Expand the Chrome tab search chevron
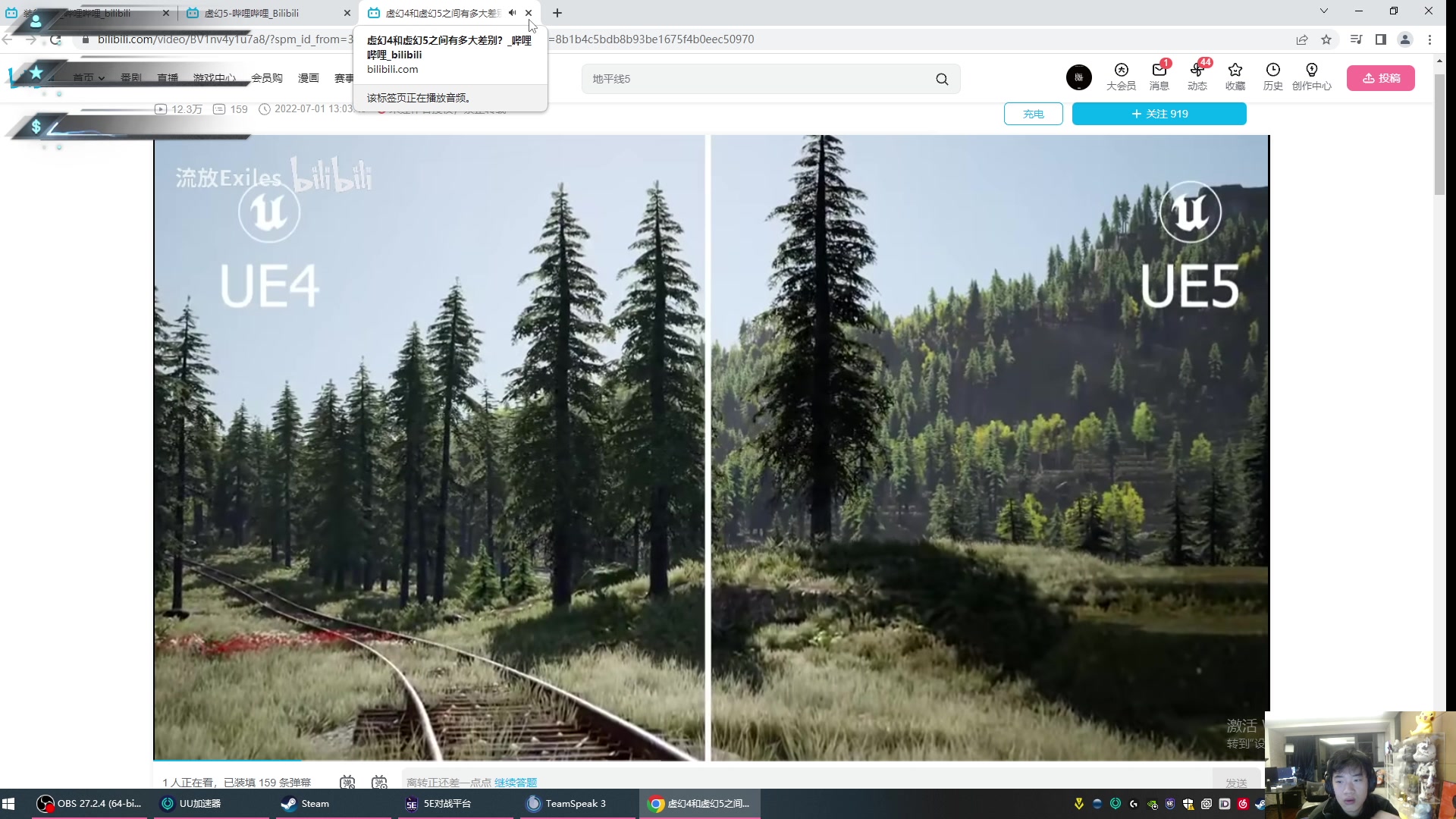1456x819 pixels. tap(1323, 11)
